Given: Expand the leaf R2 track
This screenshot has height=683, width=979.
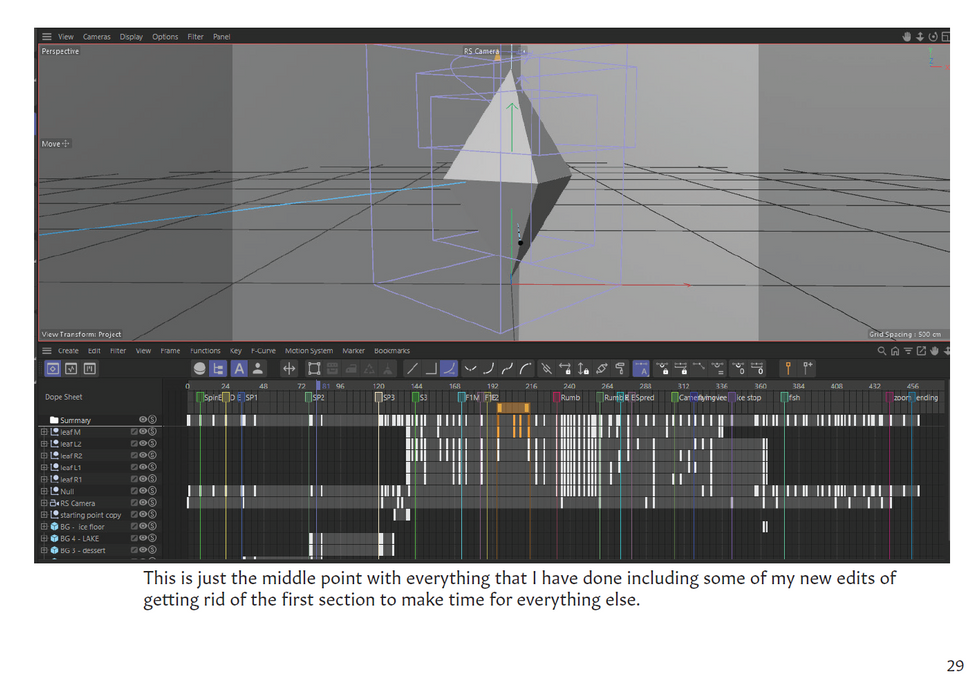Looking at the screenshot, I should pos(44,456).
